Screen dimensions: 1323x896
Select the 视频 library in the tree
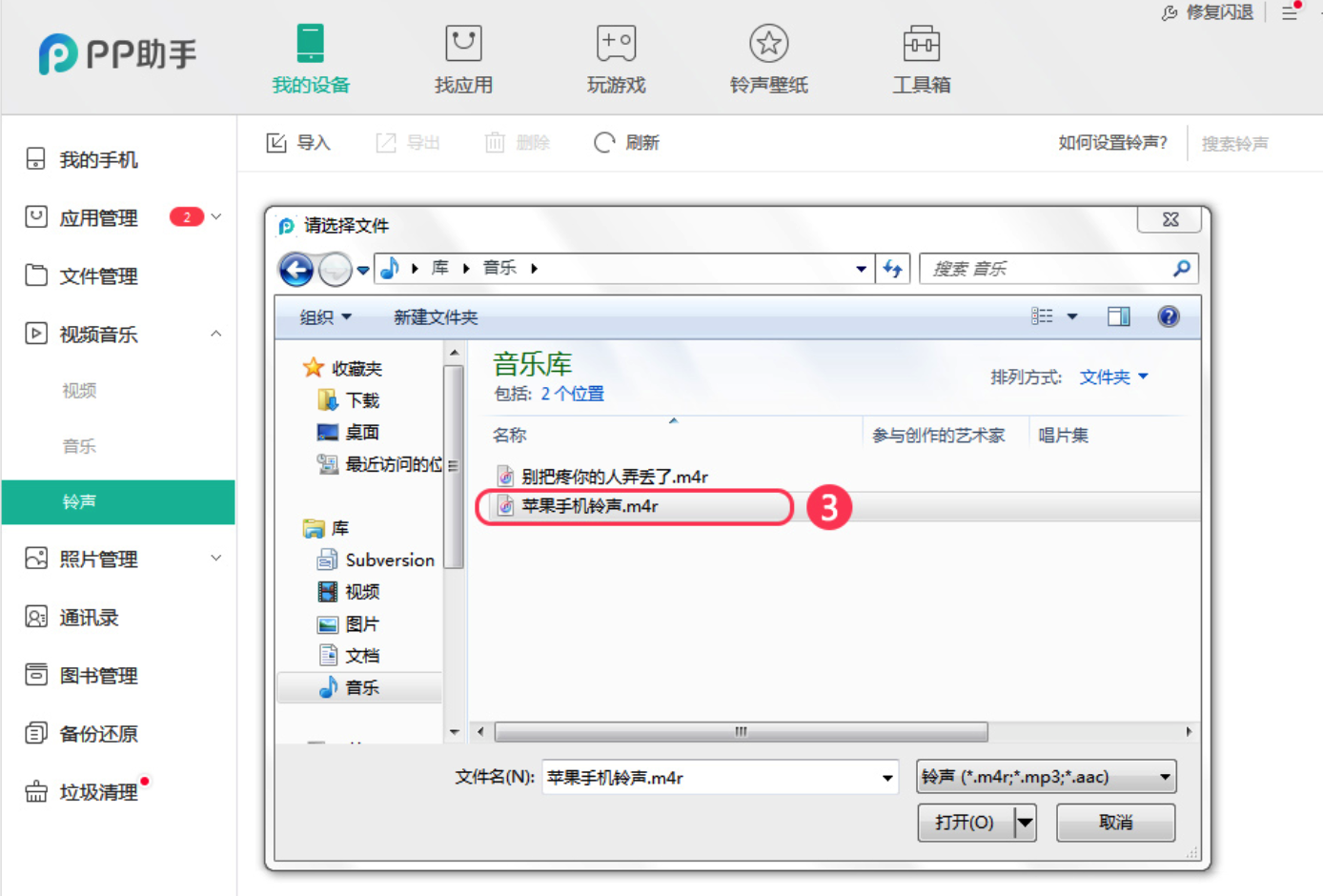click(x=348, y=592)
